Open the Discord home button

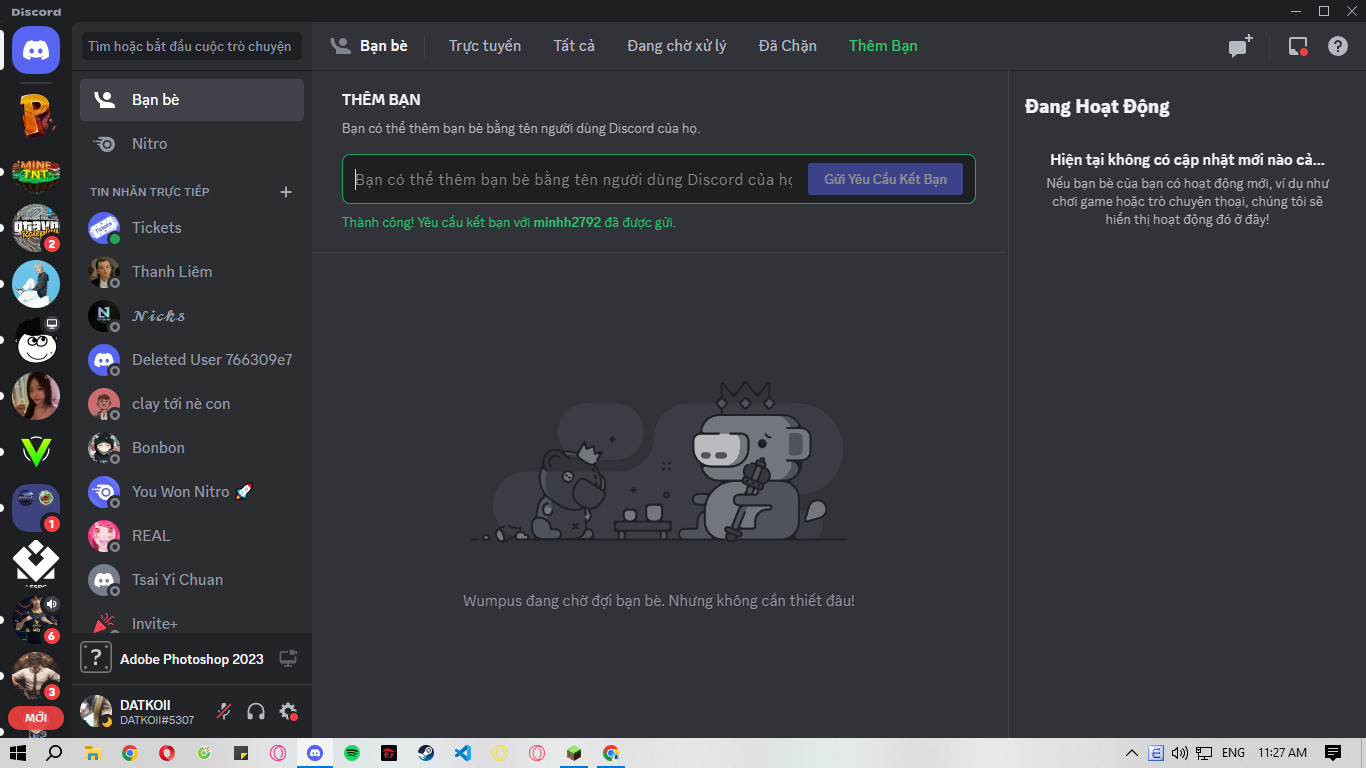click(36, 50)
